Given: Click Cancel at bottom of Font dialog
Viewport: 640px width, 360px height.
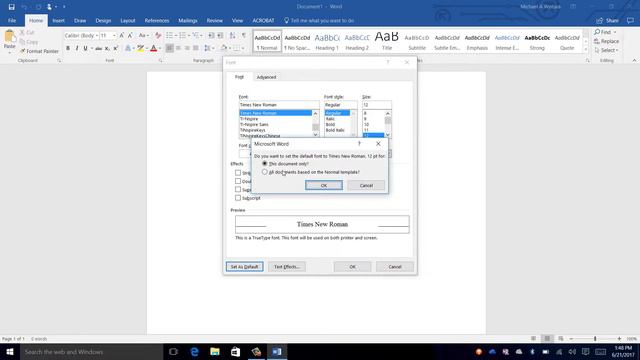Looking at the screenshot, I should (x=395, y=267).
